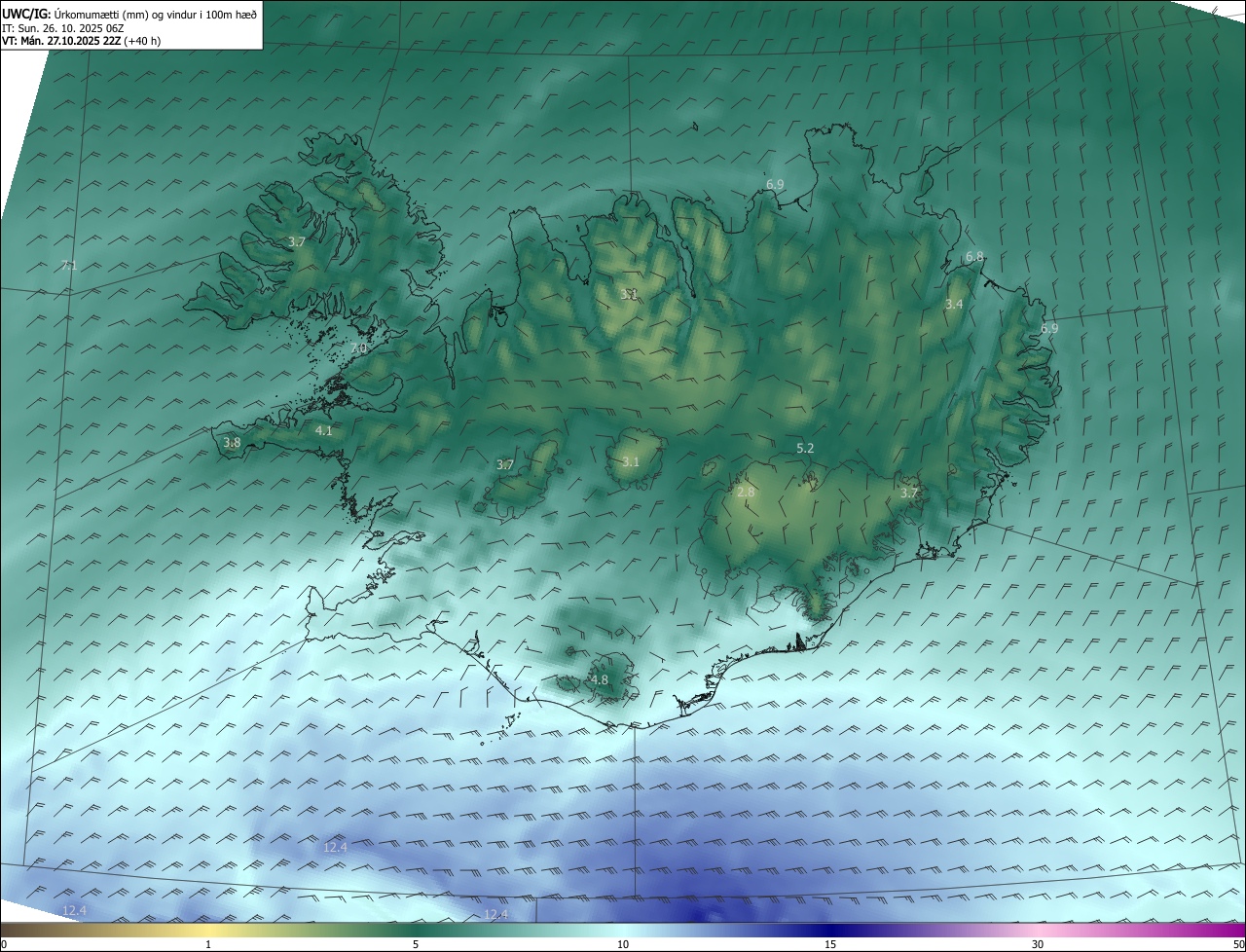This screenshot has width=1246, height=952.
Task: Select the IT initialization time line
Action: [62, 28]
